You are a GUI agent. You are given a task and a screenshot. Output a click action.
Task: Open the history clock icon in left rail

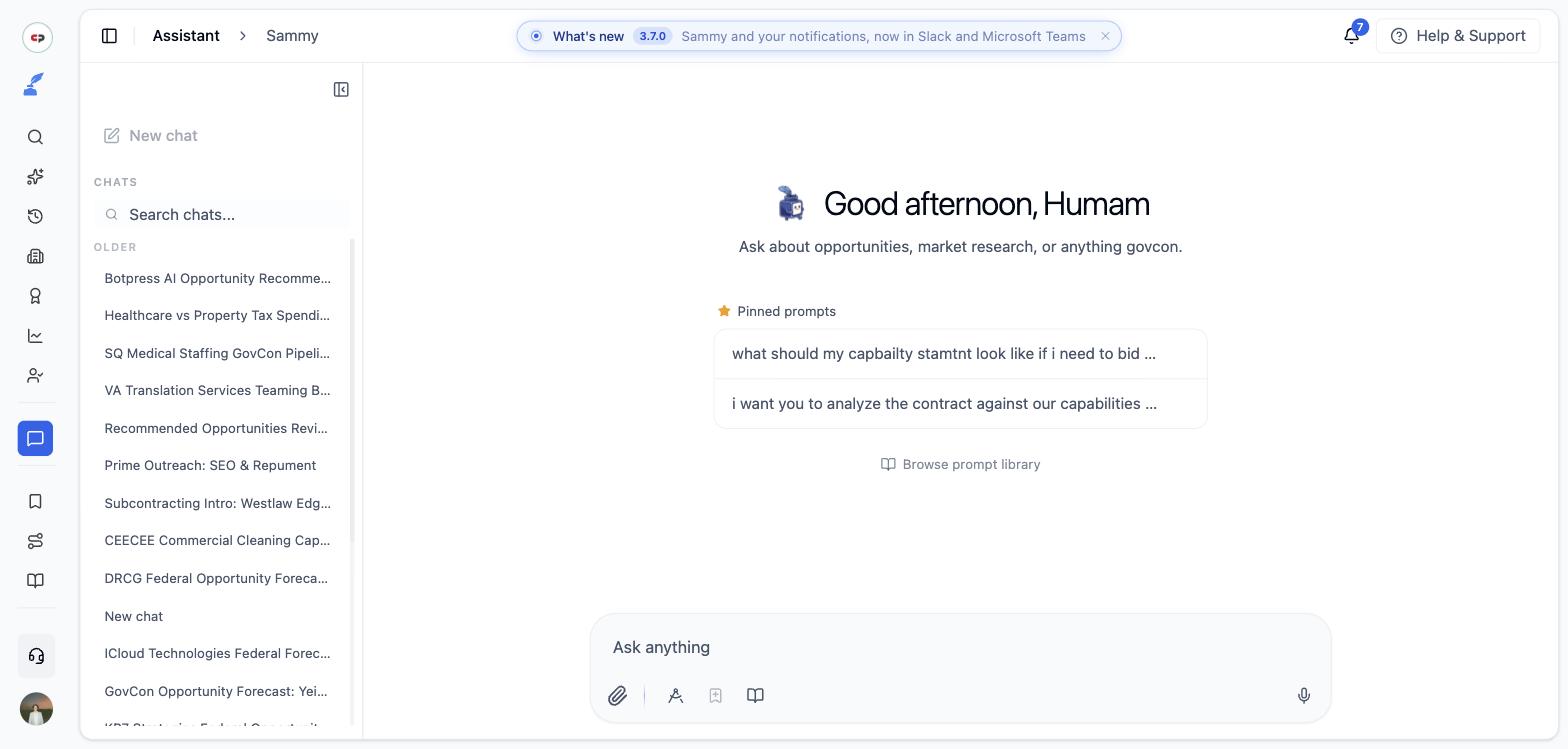(x=35, y=216)
